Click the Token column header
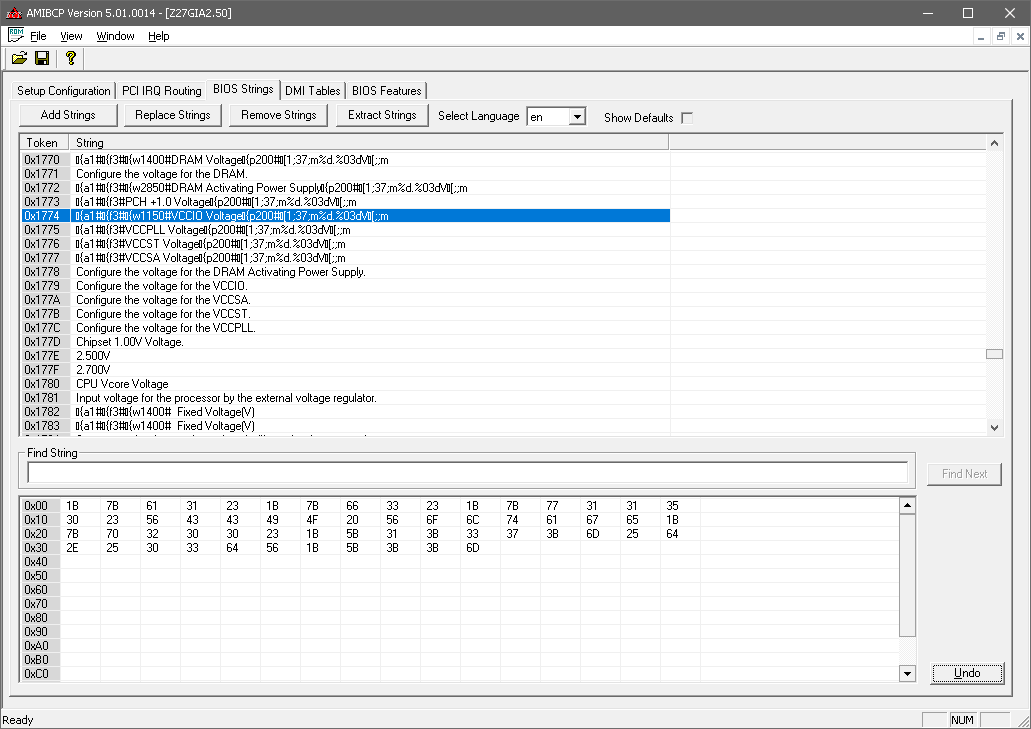The height and width of the screenshot is (729, 1031). 44,143
